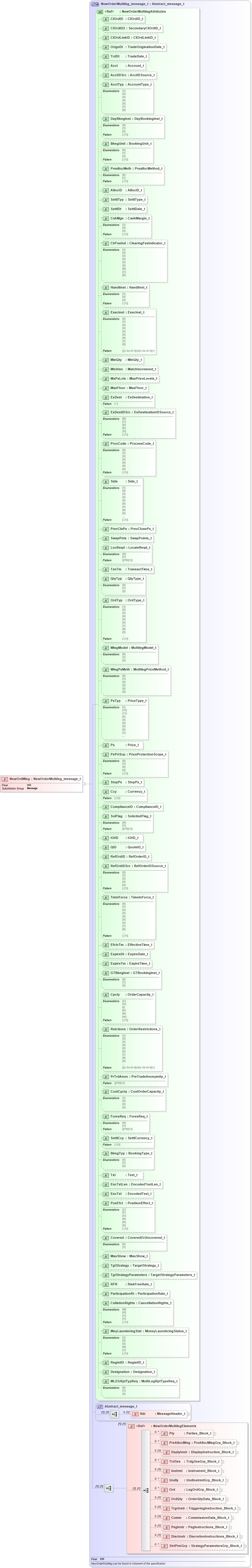This screenshot has width=252, height=1568.
Task: Click the E icon beside Hdr element
Action: [136, 1414]
